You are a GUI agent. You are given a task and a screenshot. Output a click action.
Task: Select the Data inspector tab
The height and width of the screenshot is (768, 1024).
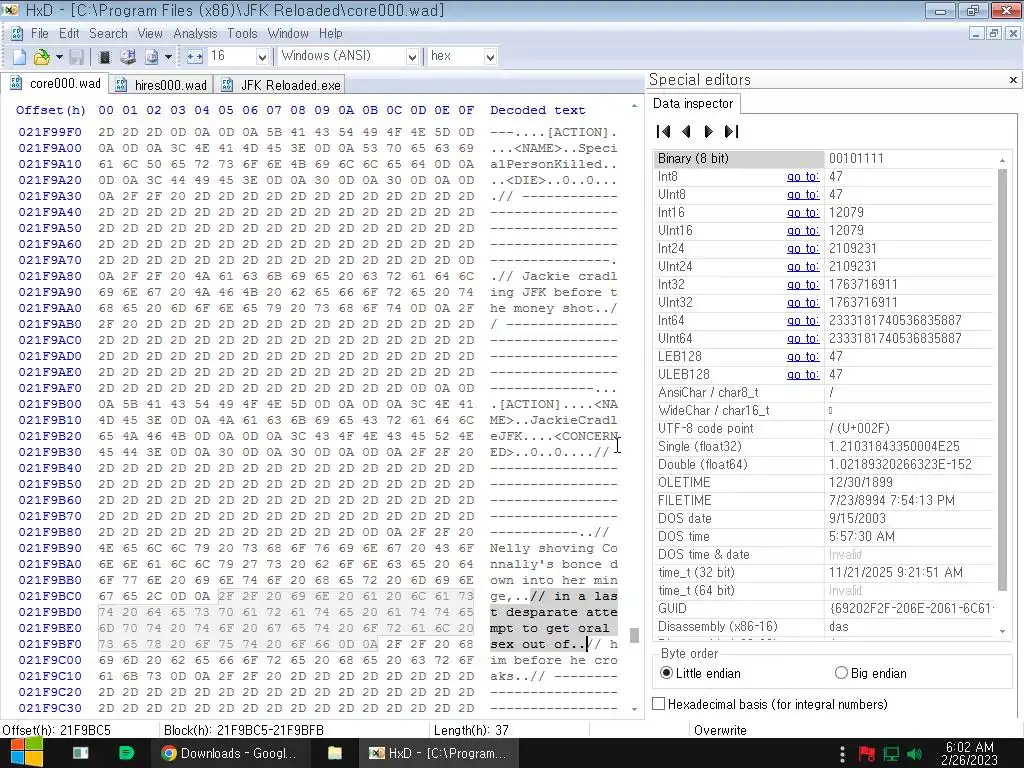click(694, 103)
